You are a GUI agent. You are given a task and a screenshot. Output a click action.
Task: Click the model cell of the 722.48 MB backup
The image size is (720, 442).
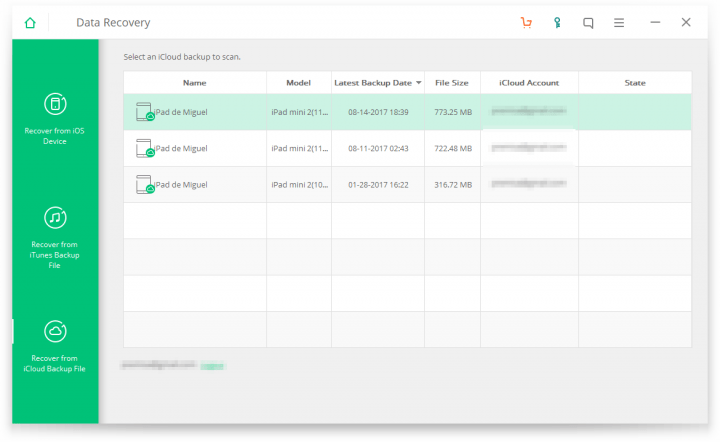(x=299, y=148)
